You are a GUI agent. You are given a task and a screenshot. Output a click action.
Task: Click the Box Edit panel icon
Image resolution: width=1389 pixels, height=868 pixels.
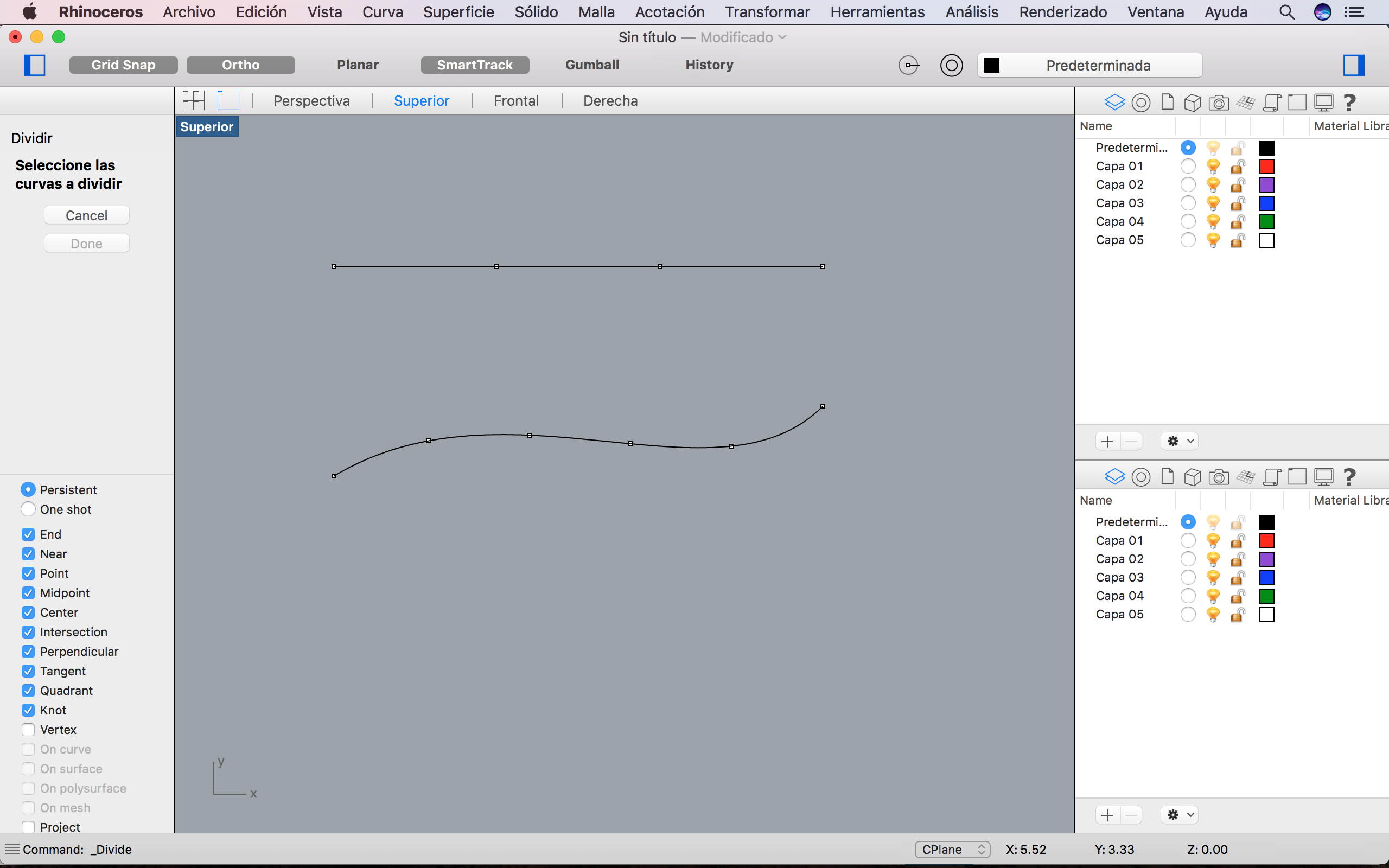(1193, 101)
